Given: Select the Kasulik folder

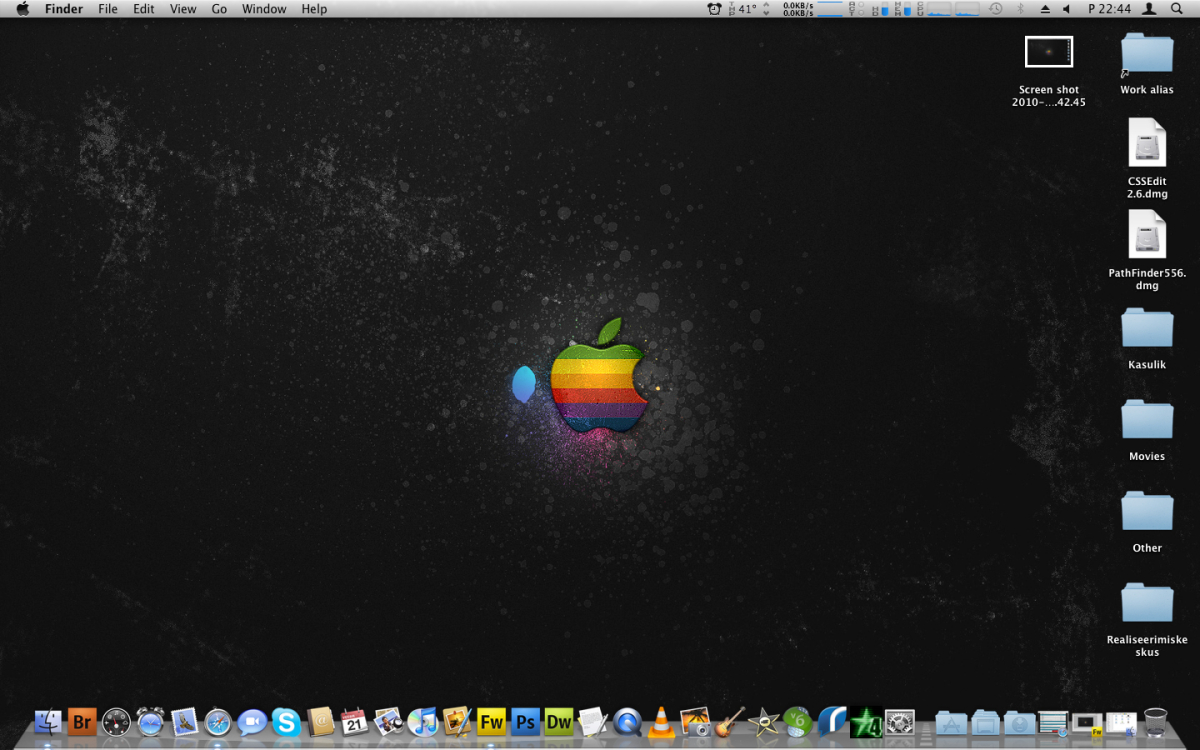Looking at the screenshot, I should [1147, 338].
